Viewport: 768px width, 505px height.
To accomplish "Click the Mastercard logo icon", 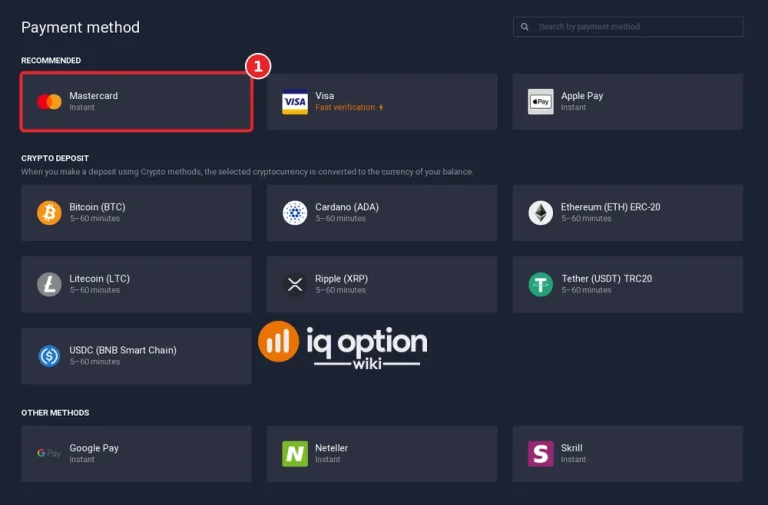I will (49, 102).
